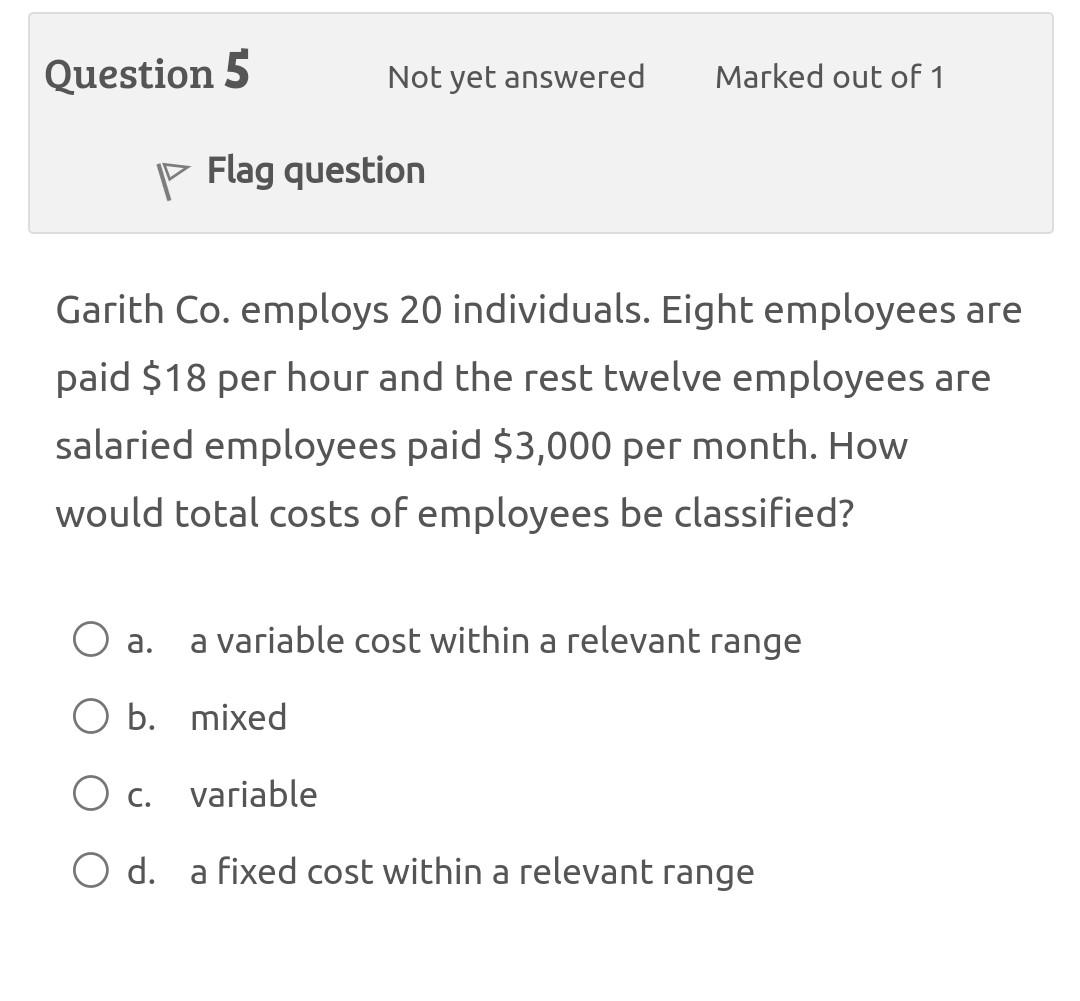Click the Not yet answered status label
The width and height of the screenshot is (1080, 1001).
tap(515, 76)
